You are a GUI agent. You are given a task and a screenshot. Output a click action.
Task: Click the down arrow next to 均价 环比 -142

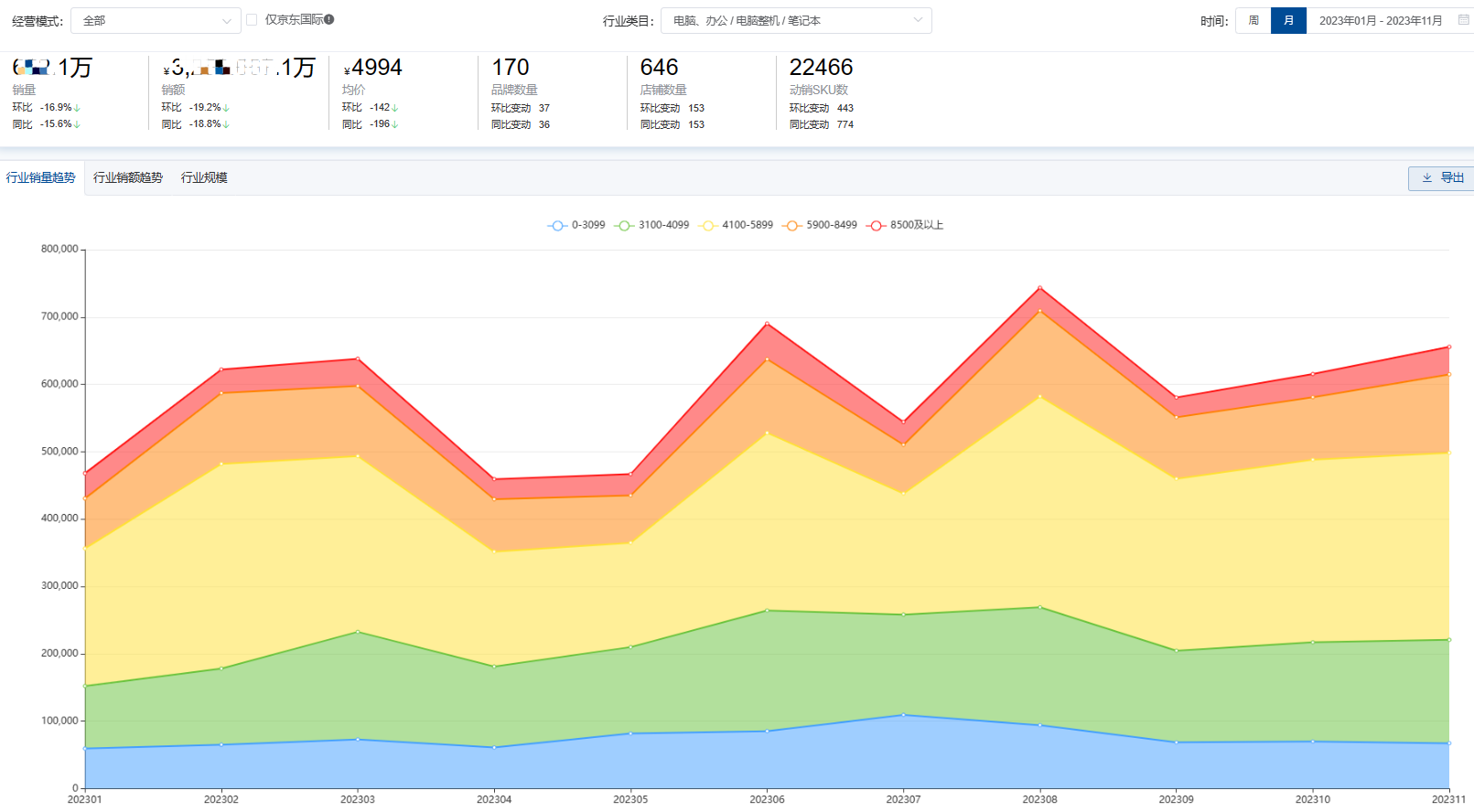point(395,108)
